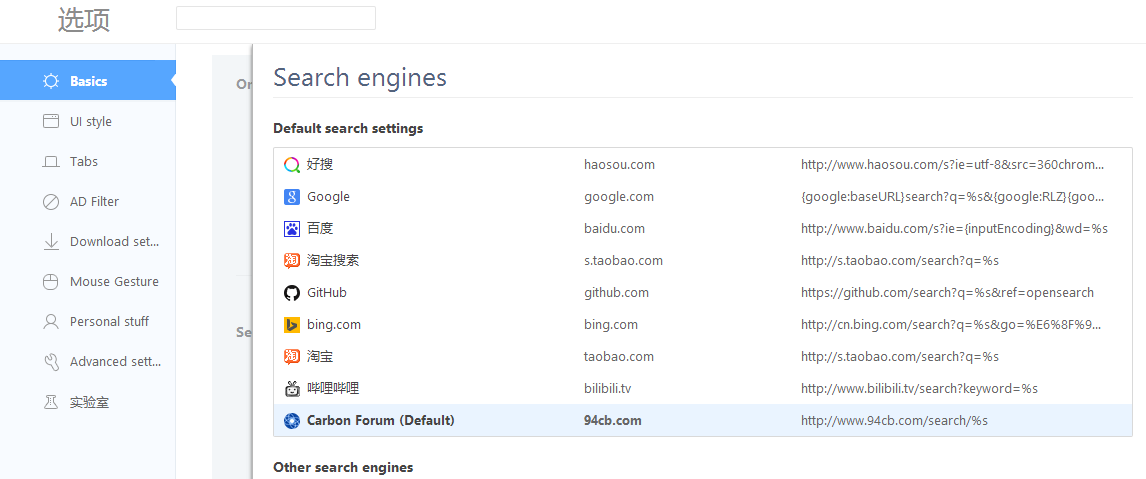This screenshot has width=1146, height=479.
Task: Click the taobao.com keyword cell
Action: point(619,357)
